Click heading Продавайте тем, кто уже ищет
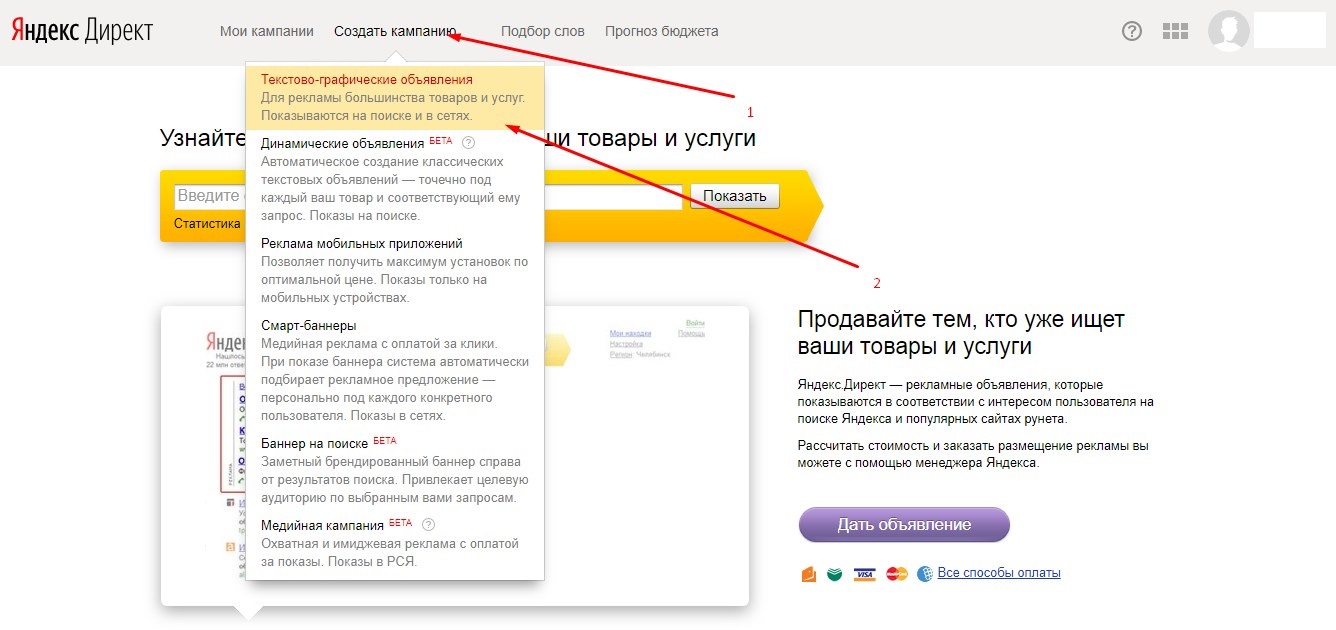Image resolution: width=1336 pixels, height=630 pixels. tap(962, 333)
